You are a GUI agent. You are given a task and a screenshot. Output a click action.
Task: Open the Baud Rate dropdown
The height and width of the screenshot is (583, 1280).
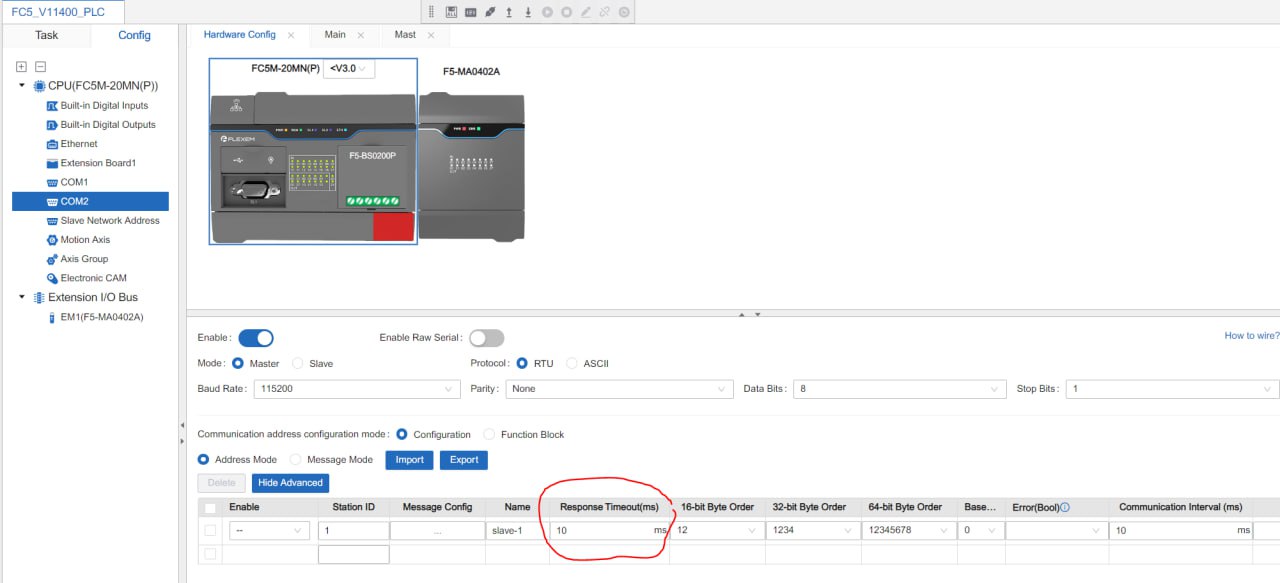[x=357, y=389]
